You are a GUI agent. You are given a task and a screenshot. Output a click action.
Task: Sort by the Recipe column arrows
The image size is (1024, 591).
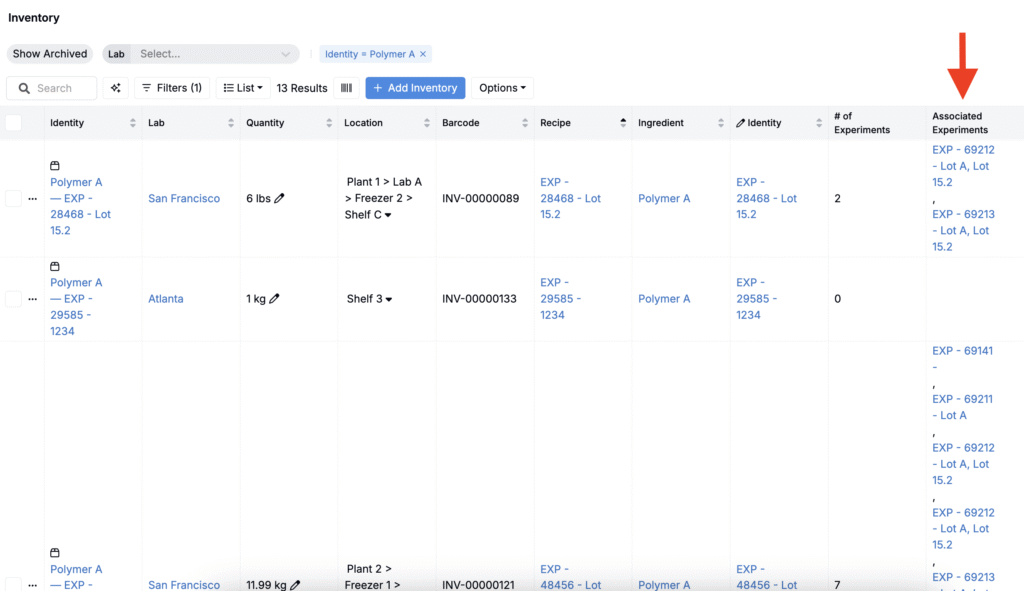click(623, 123)
